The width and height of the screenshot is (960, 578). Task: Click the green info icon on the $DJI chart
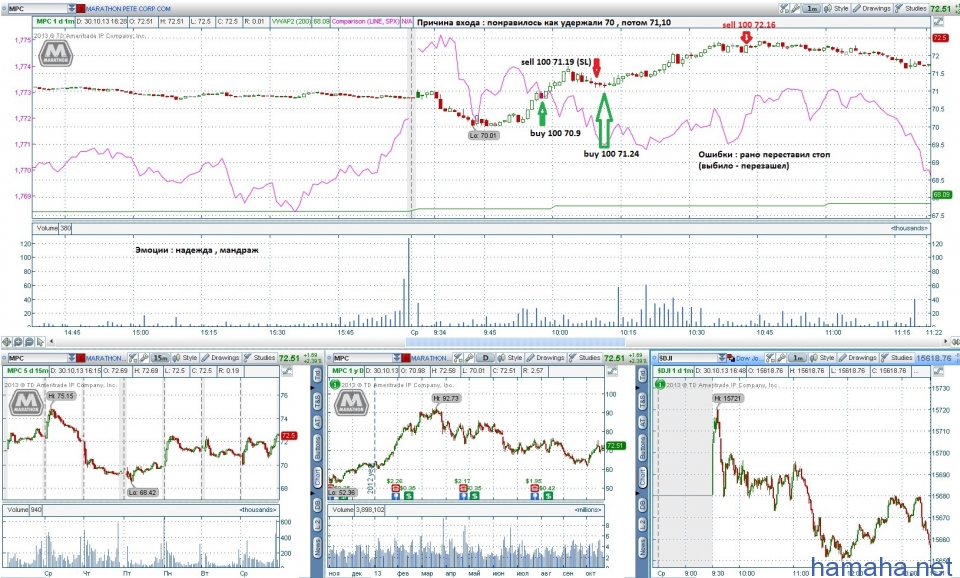click(660, 385)
